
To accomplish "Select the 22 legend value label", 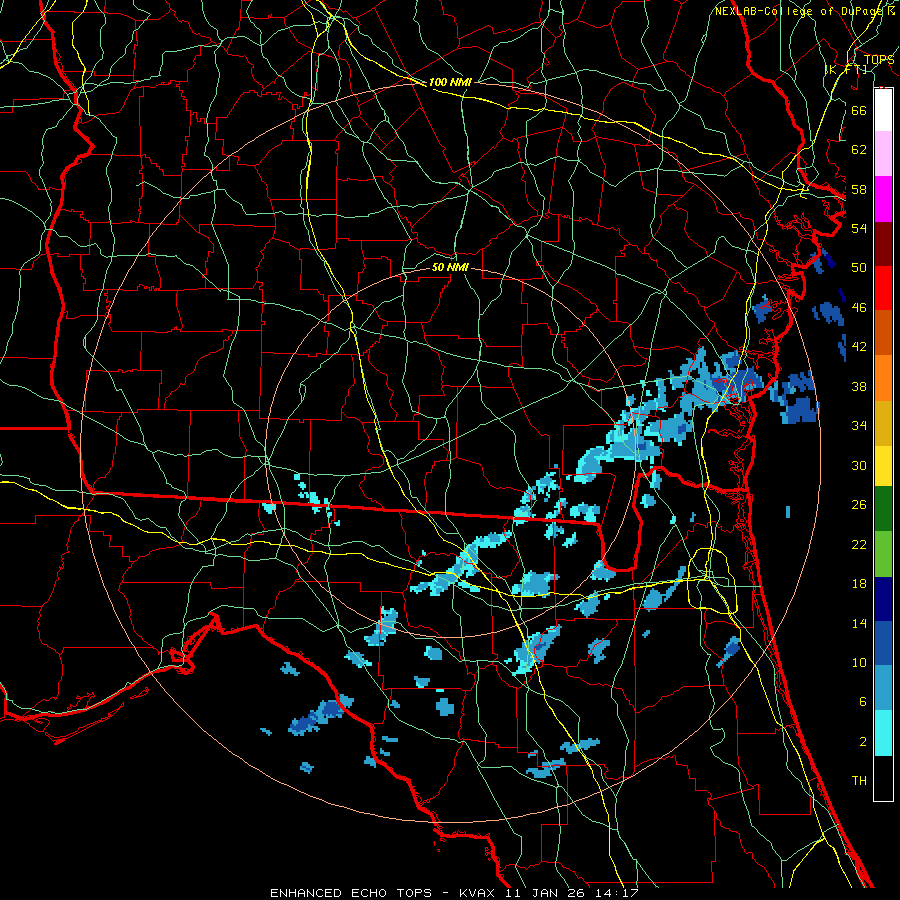I will pyautogui.click(x=859, y=544).
